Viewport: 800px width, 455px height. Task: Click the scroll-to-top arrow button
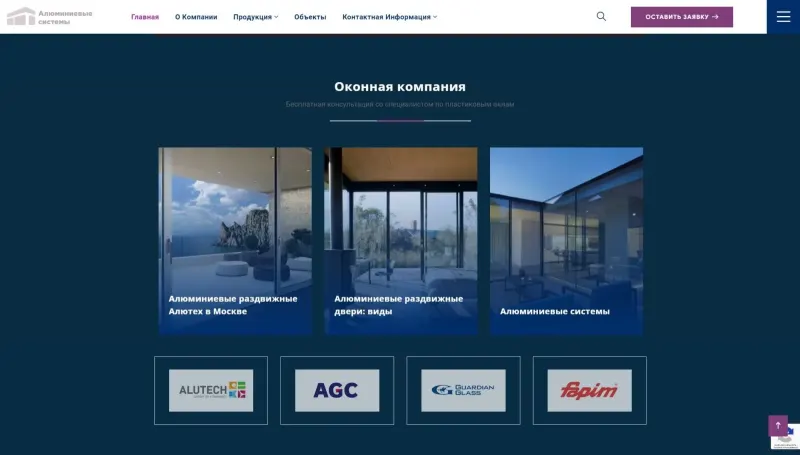click(778, 425)
